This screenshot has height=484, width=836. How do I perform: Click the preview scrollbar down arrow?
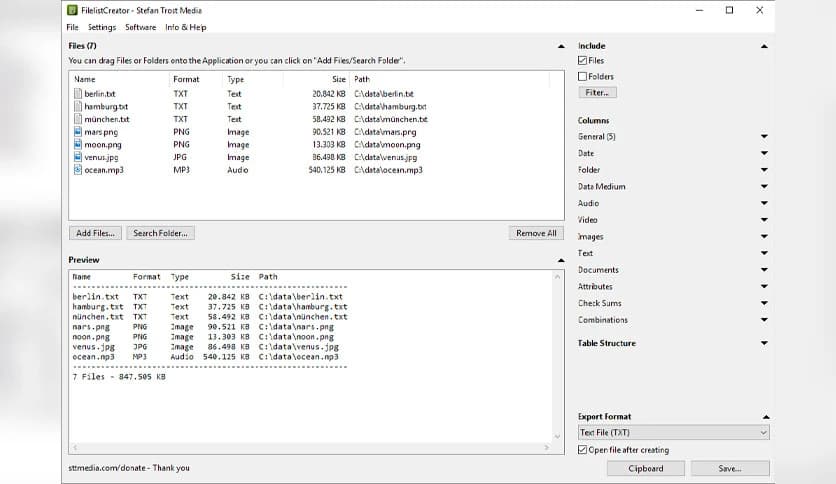tap(557, 437)
